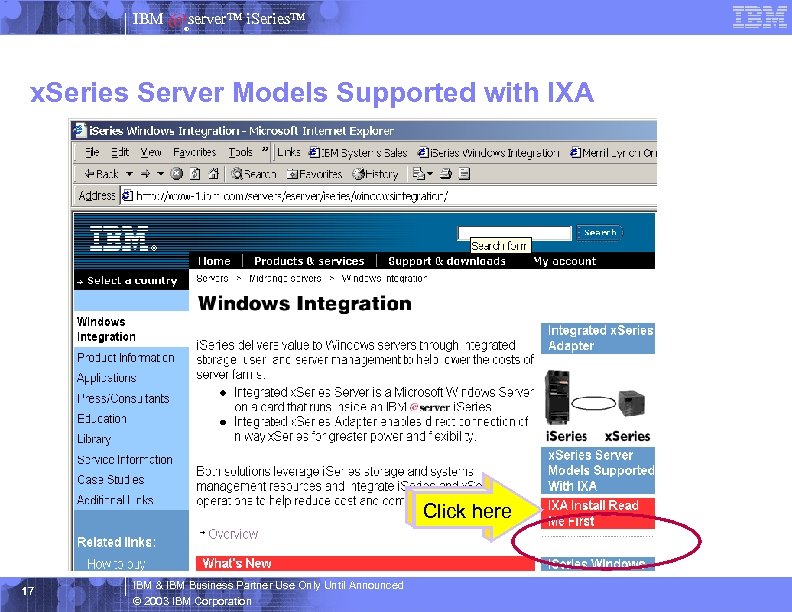Click the iSeries server image
The height and width of the screenshot is (612, 792).
point(557,397)
